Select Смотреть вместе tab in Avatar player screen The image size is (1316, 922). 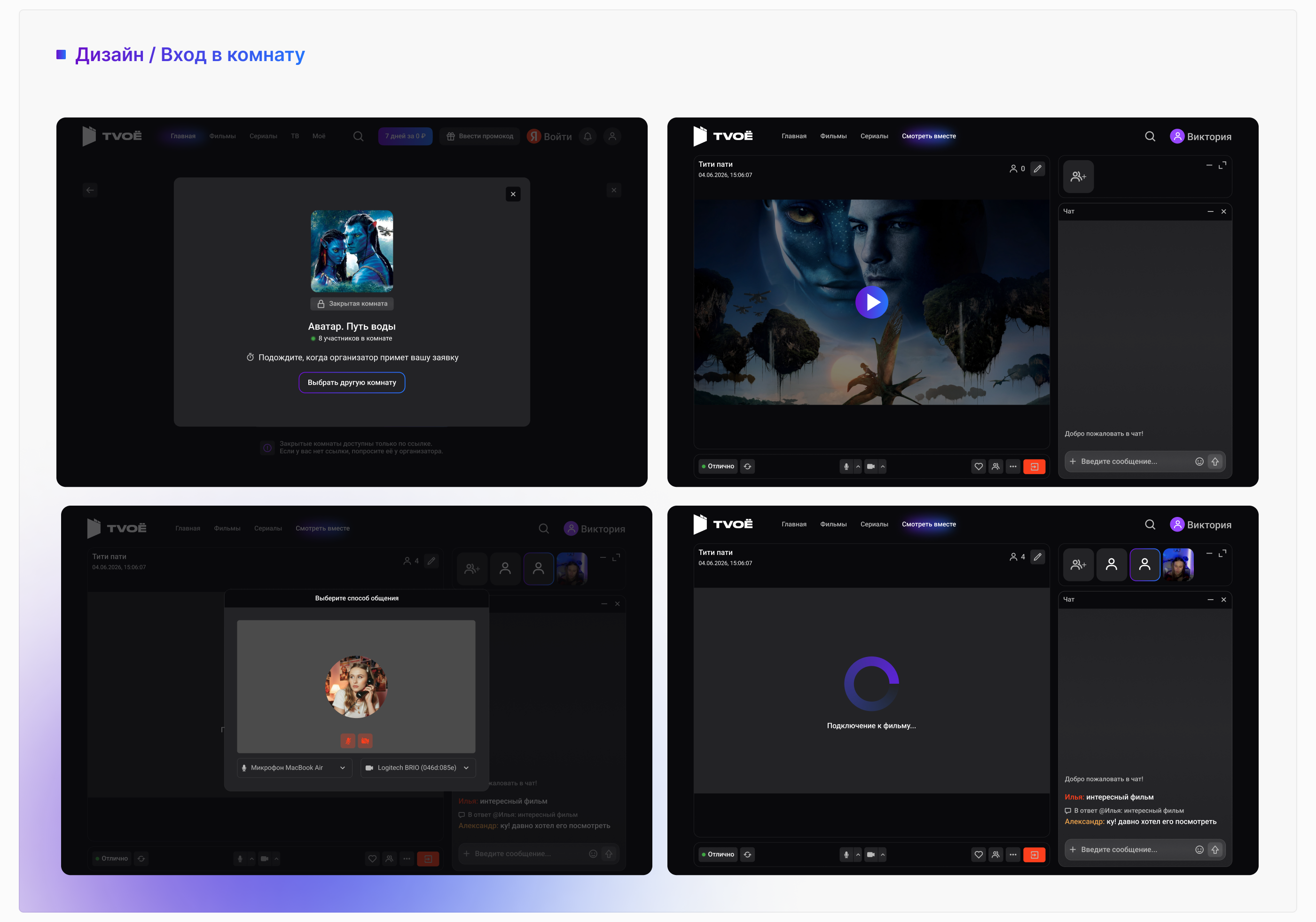[x=929, y=136]
